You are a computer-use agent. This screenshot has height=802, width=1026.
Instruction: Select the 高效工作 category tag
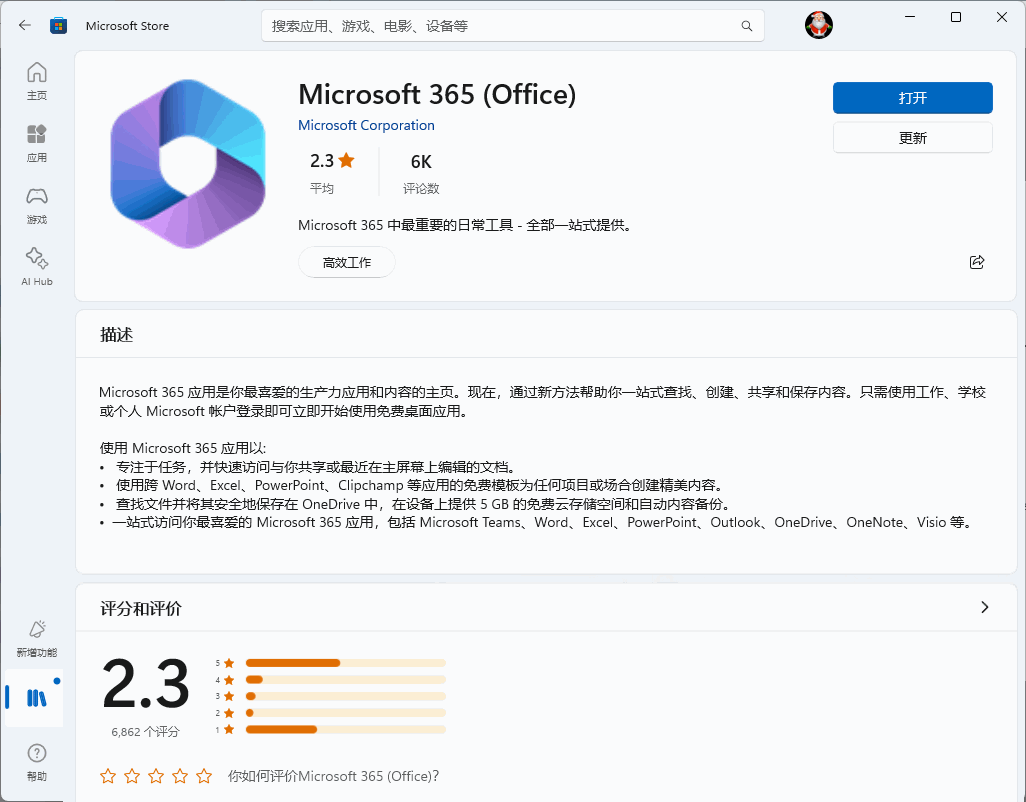(x=346, y=262)
